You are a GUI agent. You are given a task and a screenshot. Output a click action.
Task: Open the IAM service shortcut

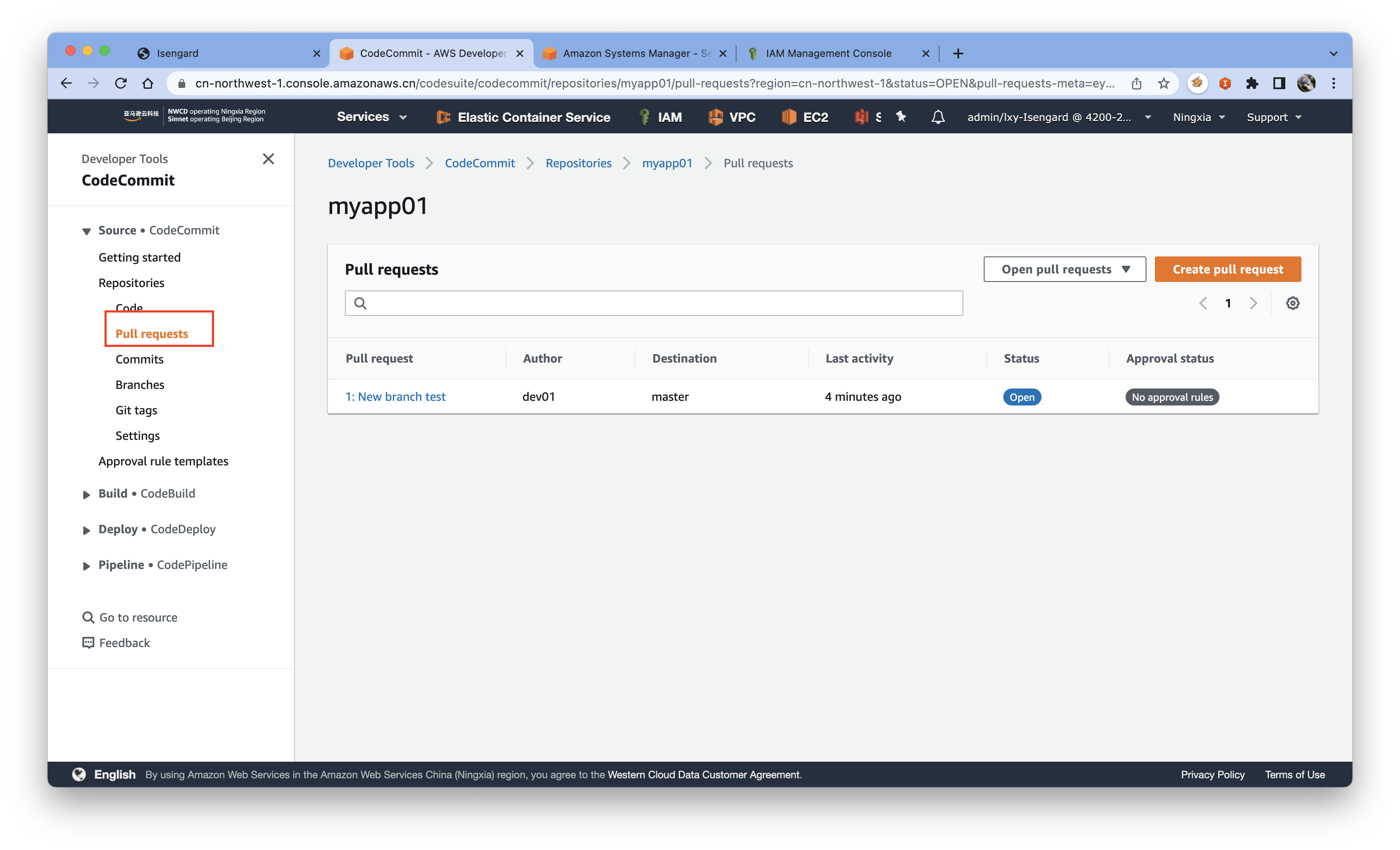661,117
